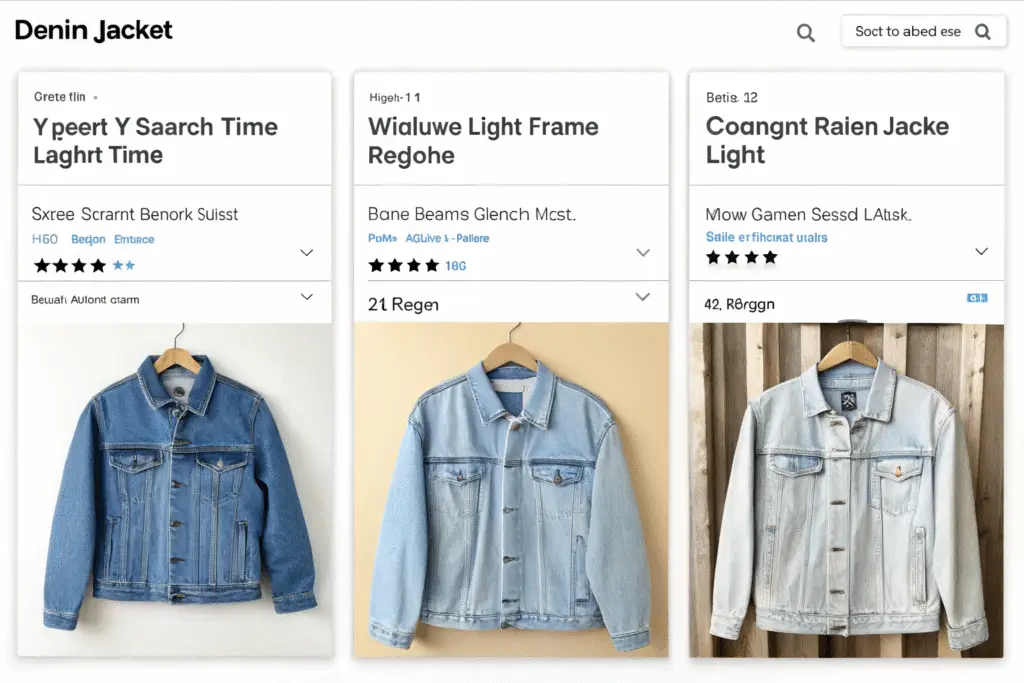Expand Mow Gamen Sessd LAtisk. section chevron
Viewport: 1024px width, 683px height.
click(x=981, y=251)
